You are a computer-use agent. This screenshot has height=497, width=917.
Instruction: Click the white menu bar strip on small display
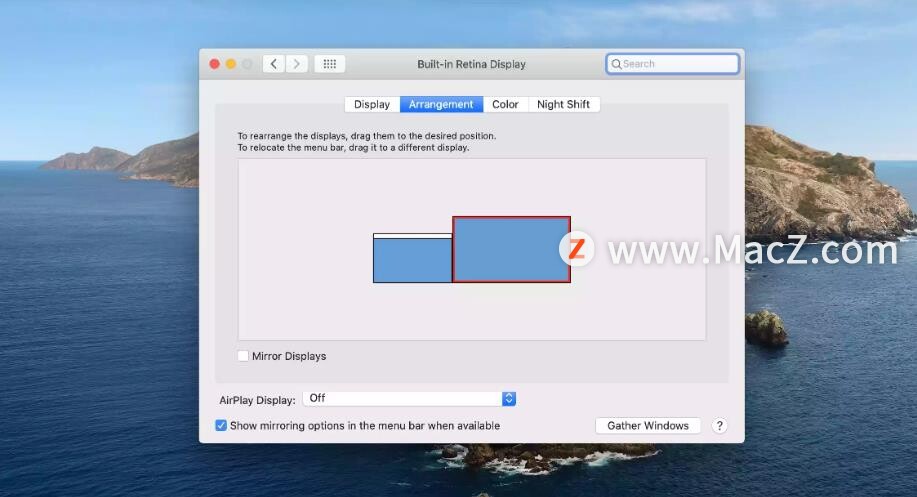click(x=413, y=236)
